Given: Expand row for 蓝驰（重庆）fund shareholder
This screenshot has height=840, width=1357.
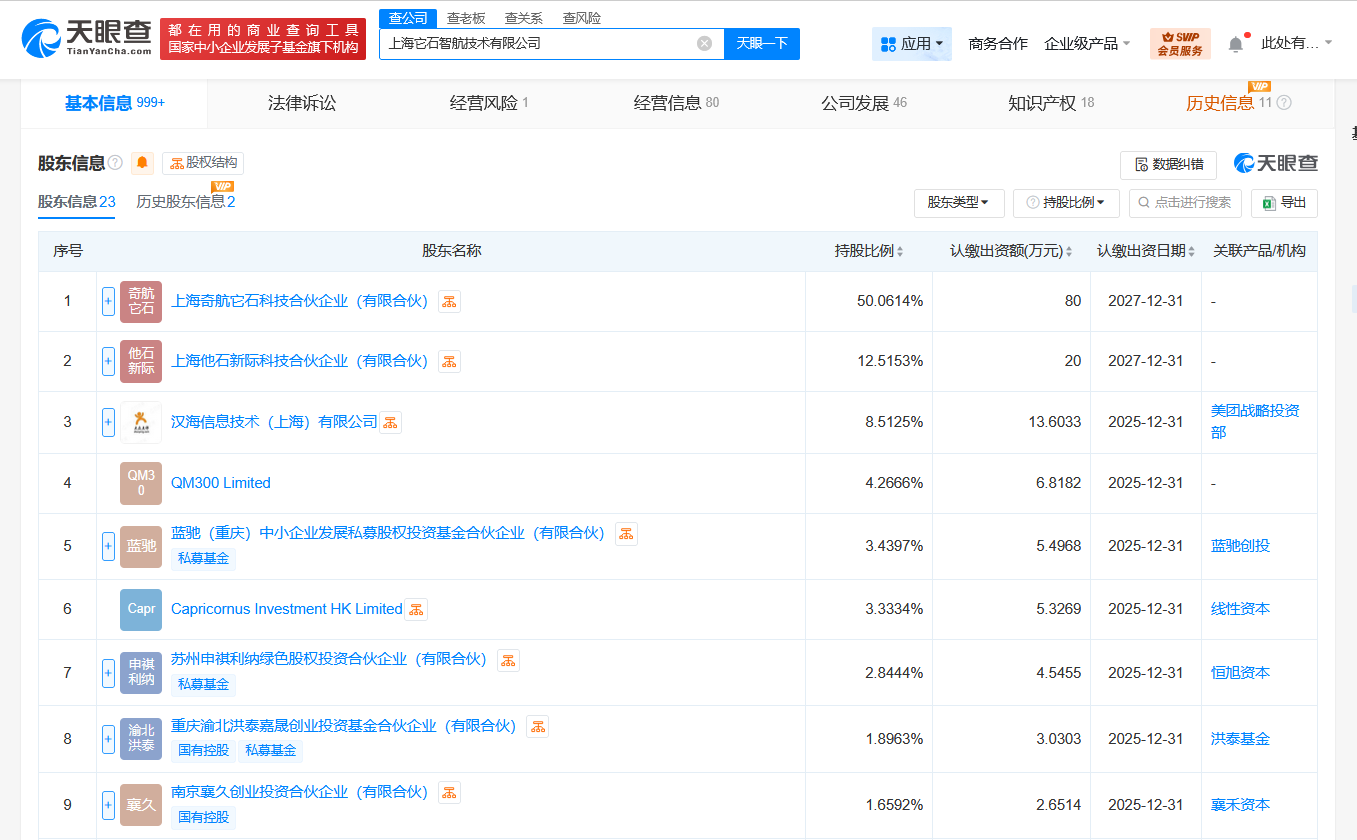Looking at the screenshot, I should 108,546.
